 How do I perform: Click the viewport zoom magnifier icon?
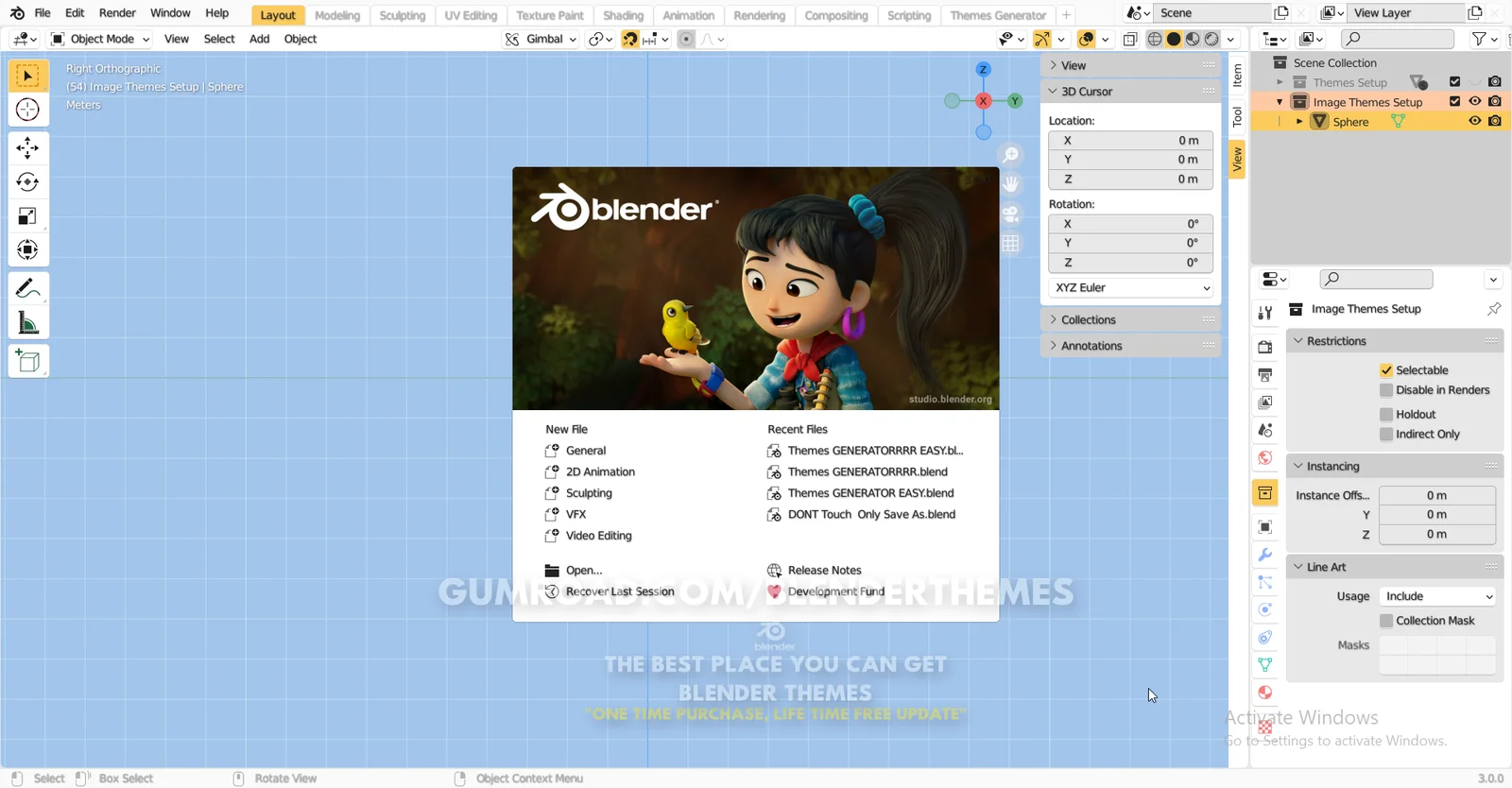pos(1011,155)
